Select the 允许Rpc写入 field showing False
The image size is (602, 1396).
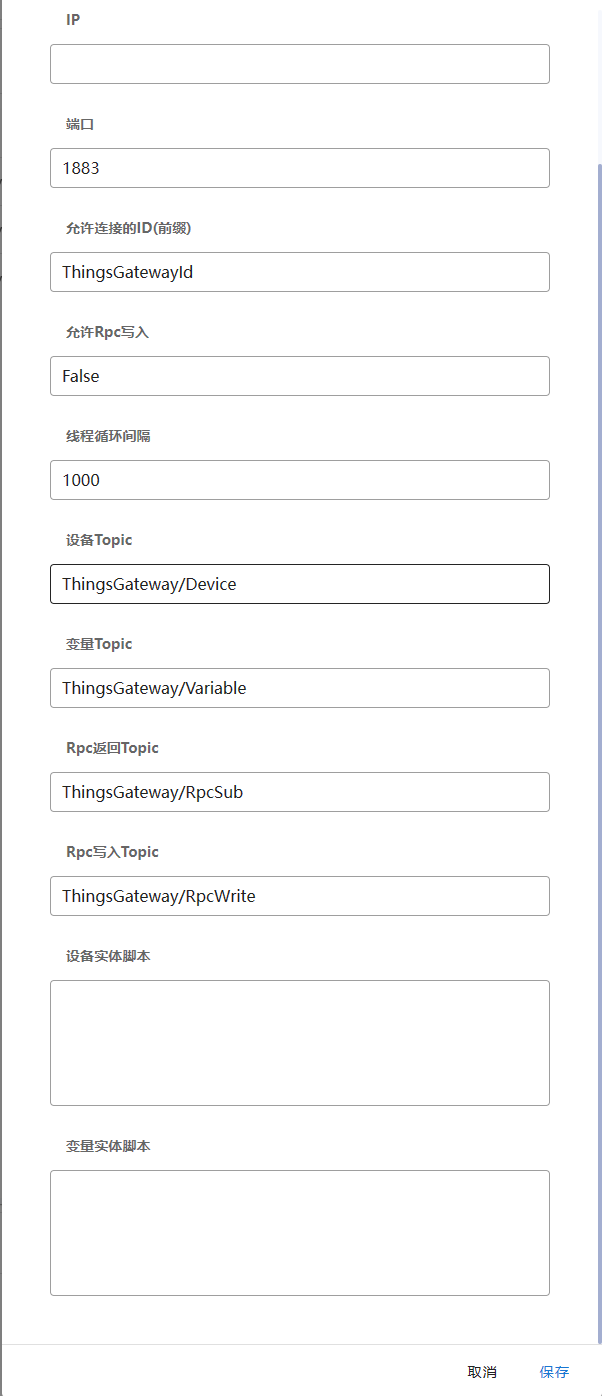click(300, 376)
